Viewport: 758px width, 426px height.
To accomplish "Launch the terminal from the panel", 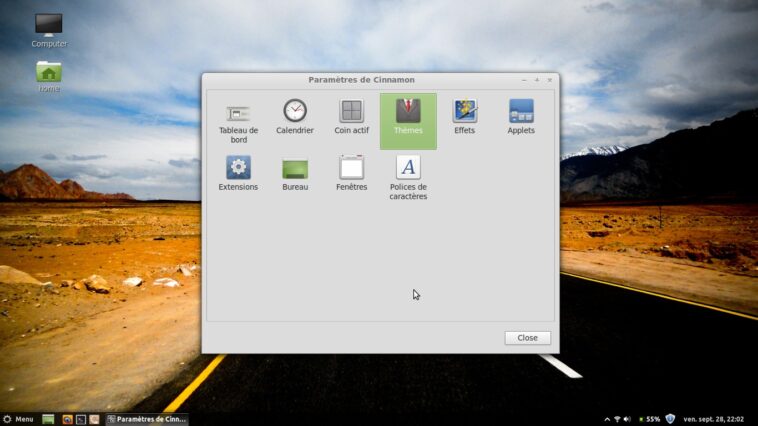I will tap(81, 419).
